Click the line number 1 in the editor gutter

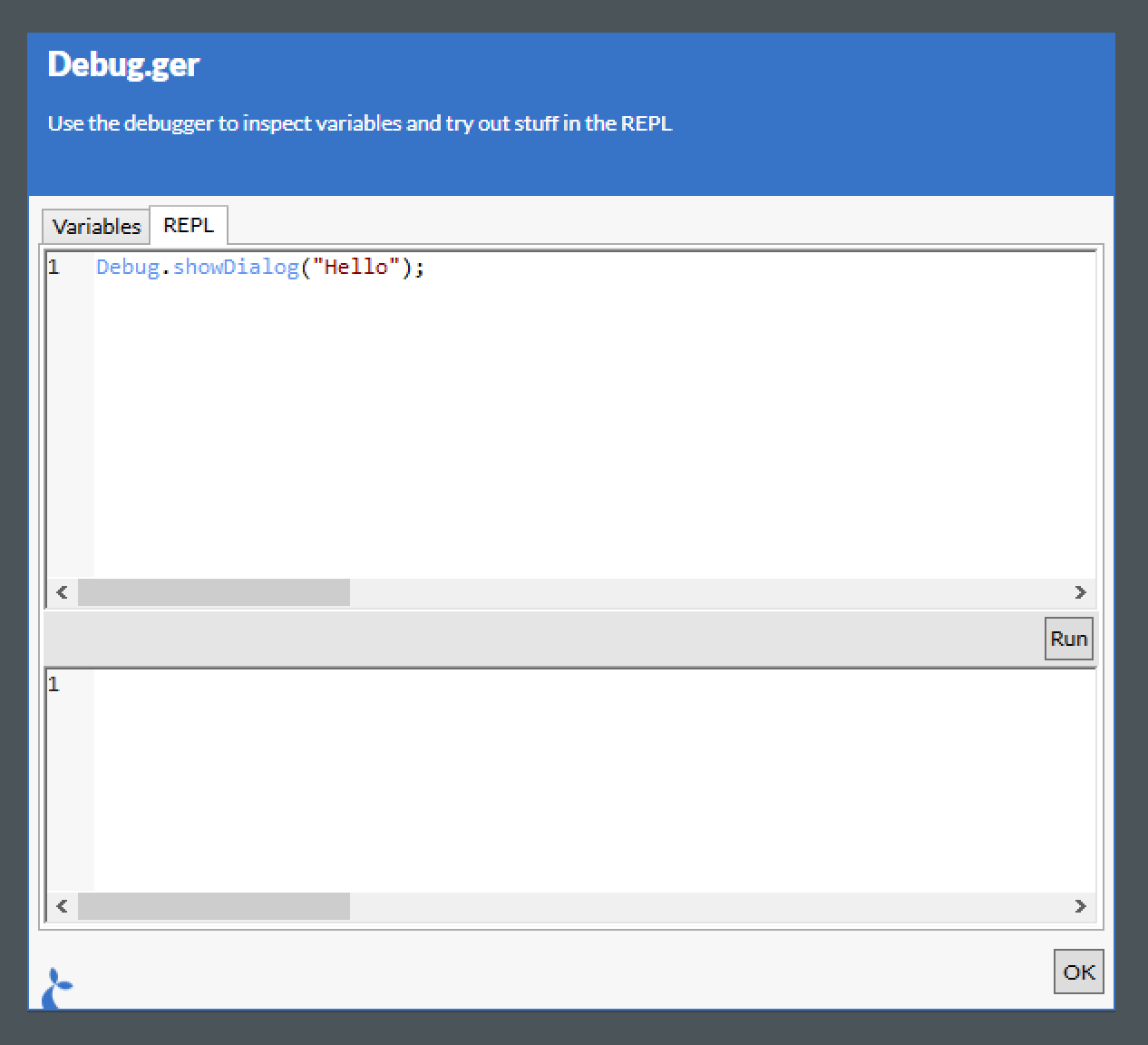pos(54,267)
